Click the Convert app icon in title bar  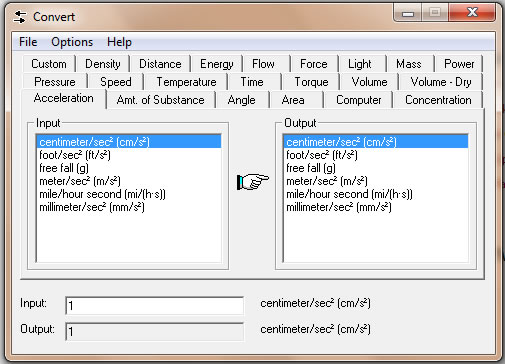click(x=20, y=17)
